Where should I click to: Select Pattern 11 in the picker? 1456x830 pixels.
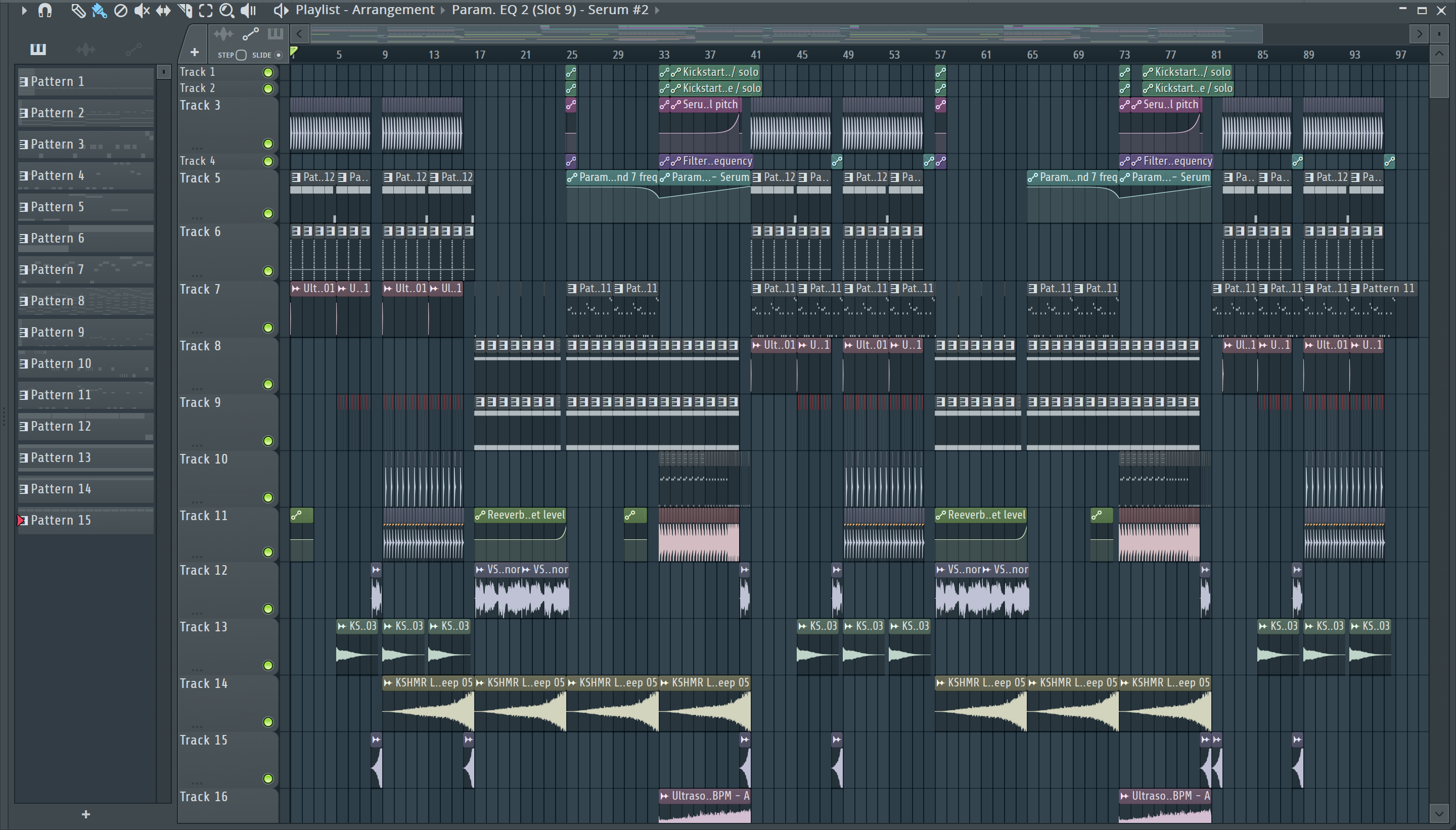pyautogui.click(x=86, y=395)
